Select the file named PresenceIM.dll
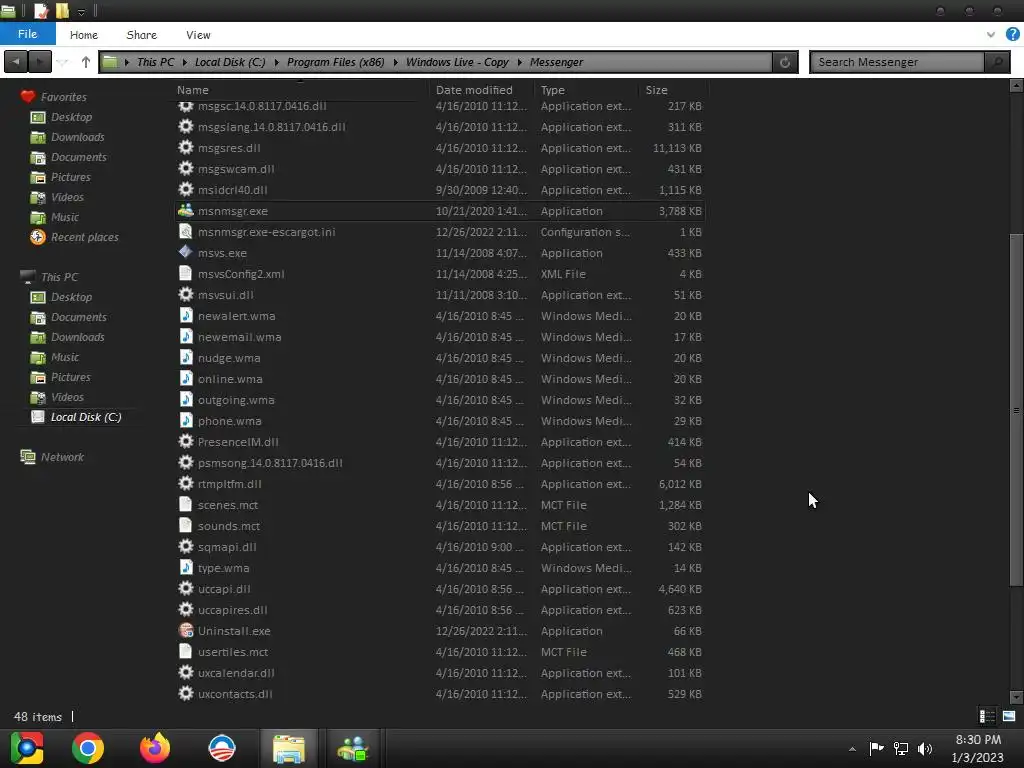The image size is (1024, 768). (x=238, y=442)
